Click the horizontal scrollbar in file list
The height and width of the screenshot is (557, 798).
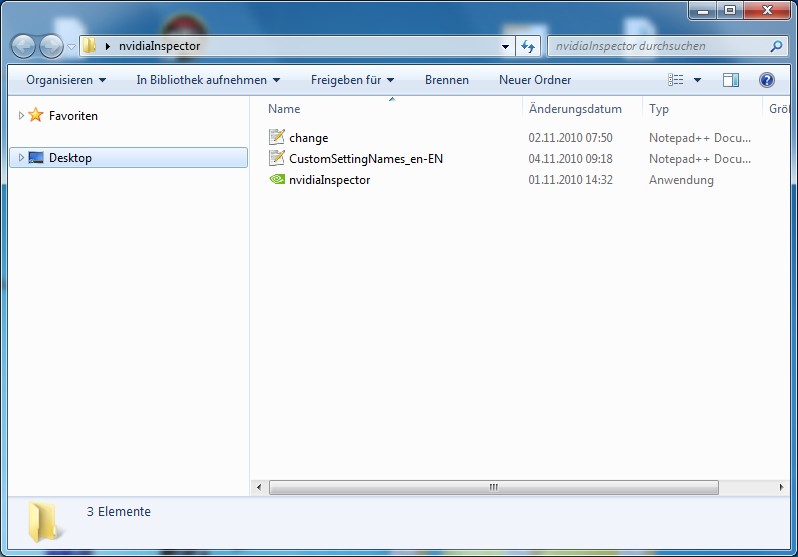[x=493, y=488]
